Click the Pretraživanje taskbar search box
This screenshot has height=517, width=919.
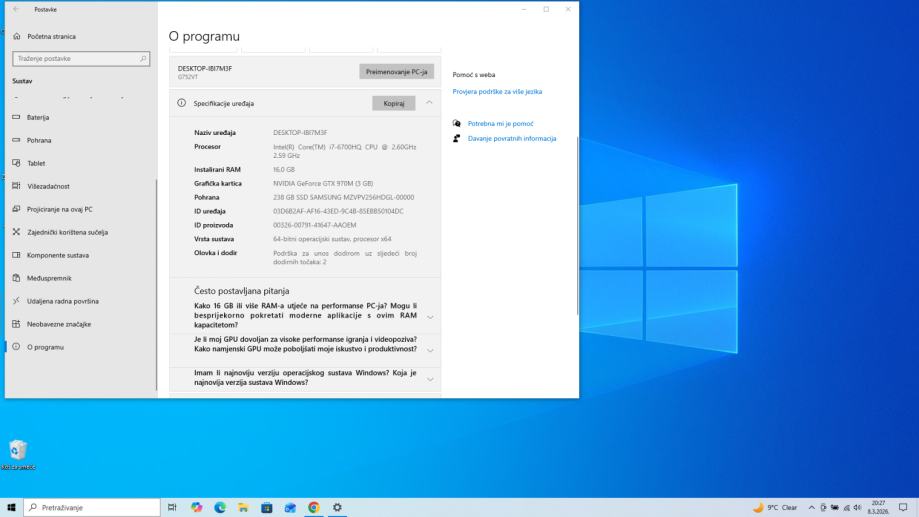pyautogui.click(x=92, y=507)
